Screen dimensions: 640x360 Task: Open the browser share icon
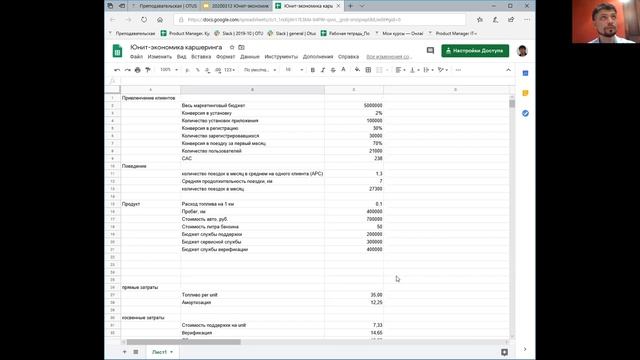(511, 20)
